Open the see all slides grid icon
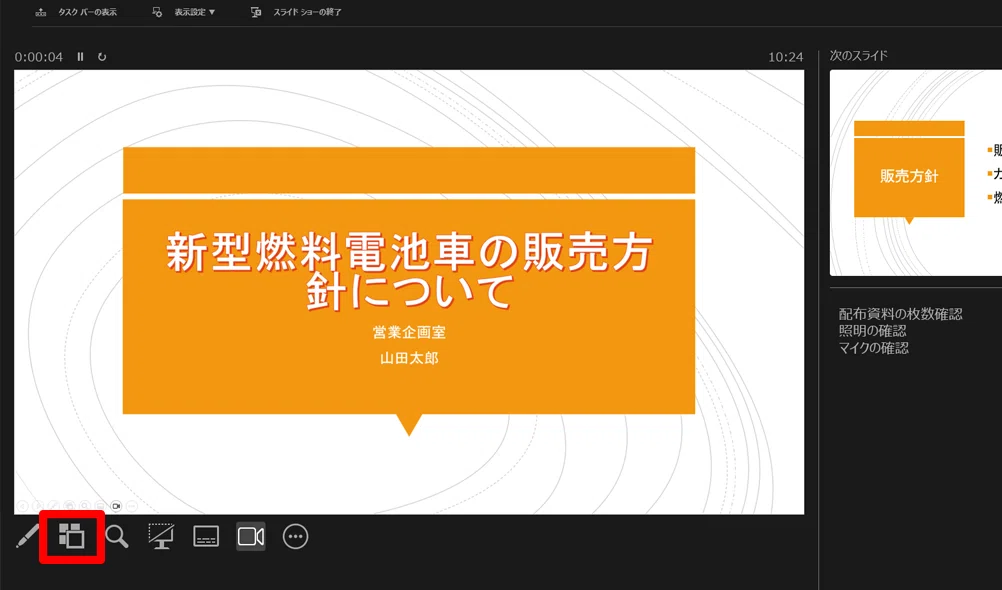Viewport: 1002px width, 590px height. [x=72, y=536]
